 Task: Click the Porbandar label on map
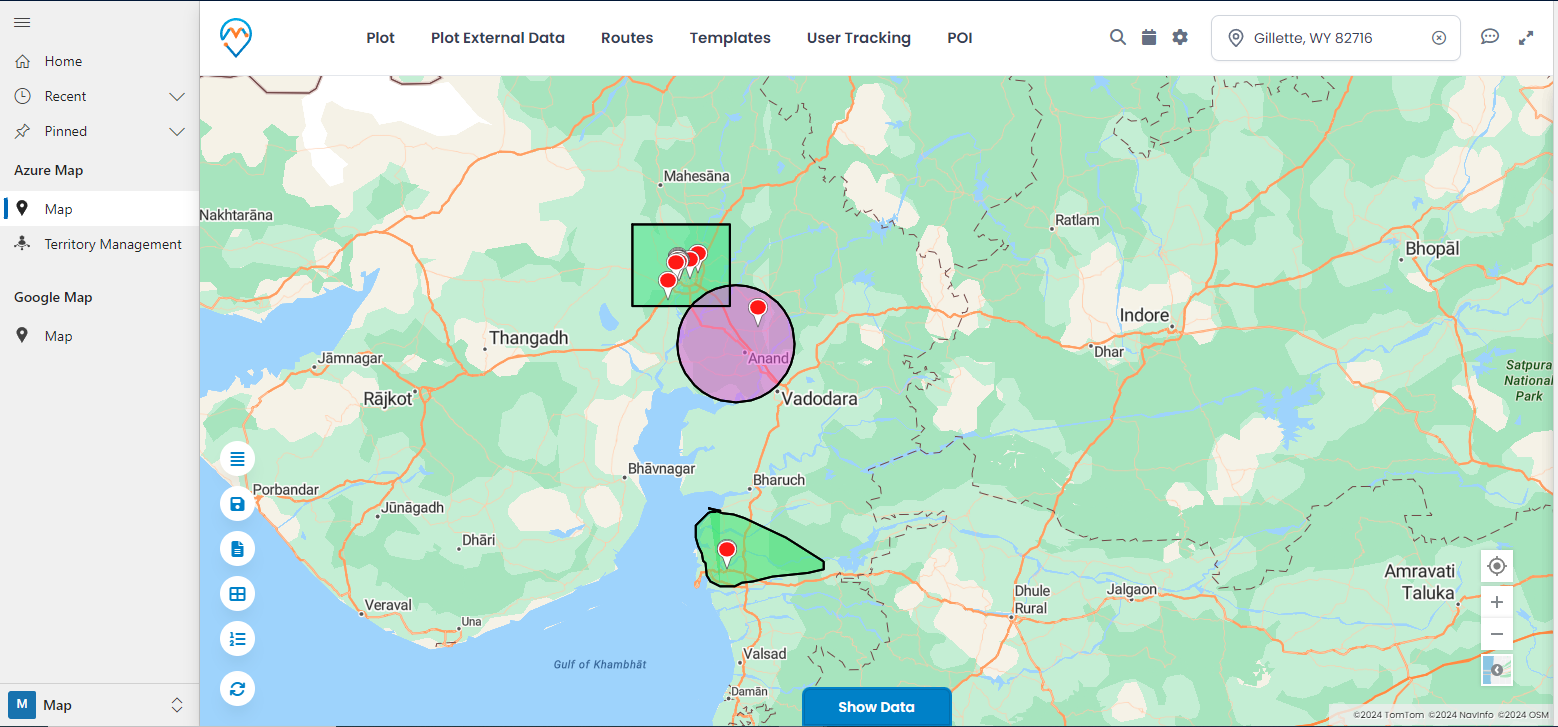click(x=286, y=490)
